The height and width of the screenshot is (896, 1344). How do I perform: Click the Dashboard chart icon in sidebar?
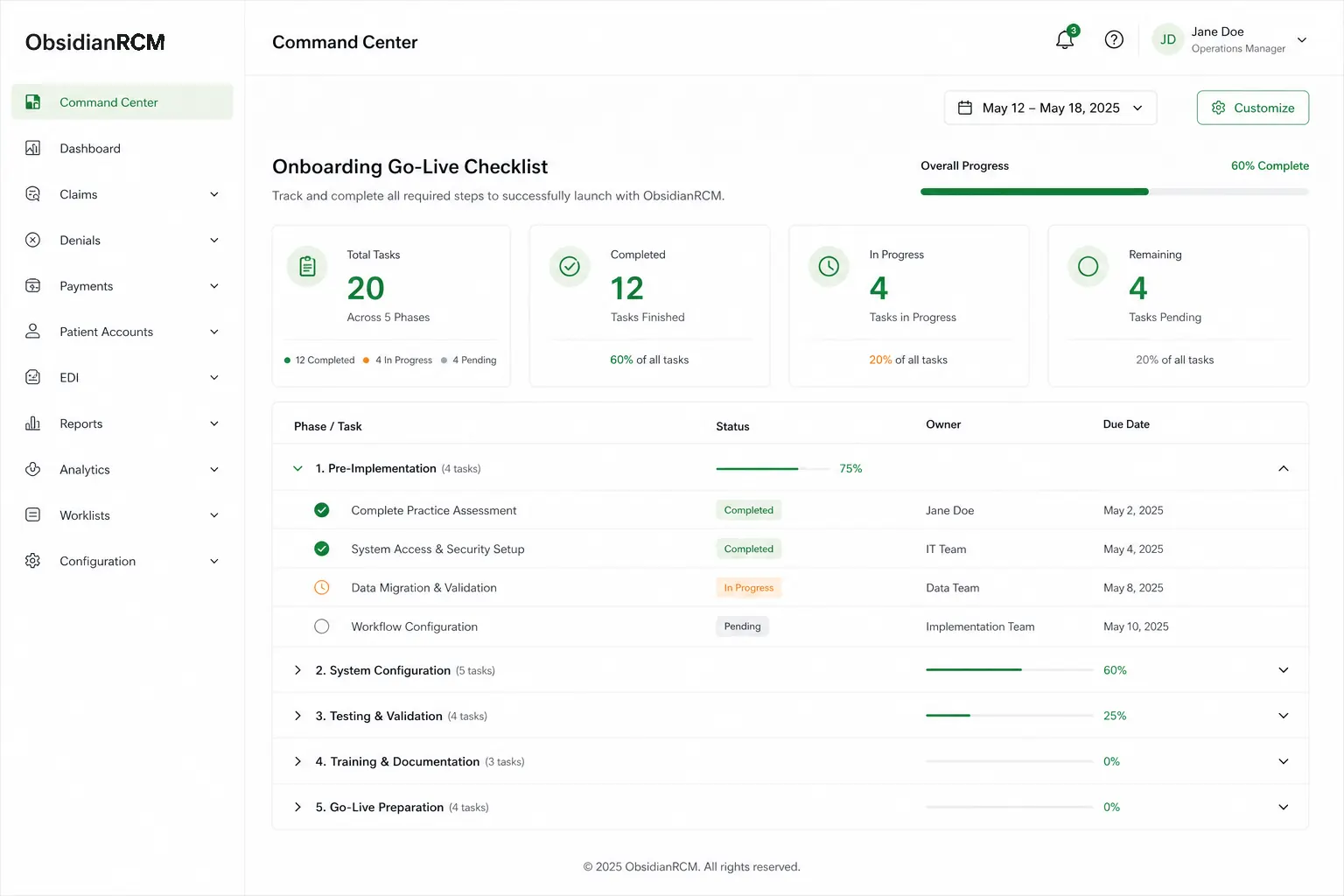pos(33,149)
